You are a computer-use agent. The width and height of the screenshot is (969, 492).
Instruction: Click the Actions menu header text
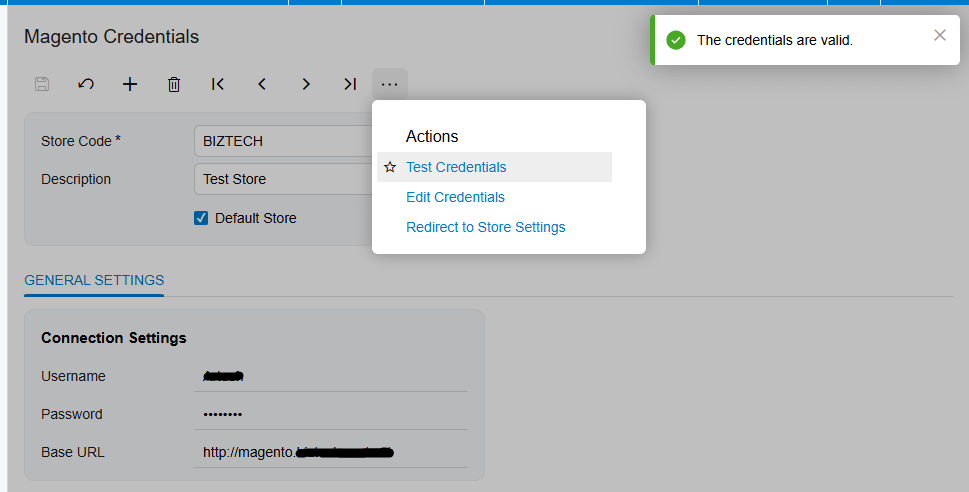point(432,137)
